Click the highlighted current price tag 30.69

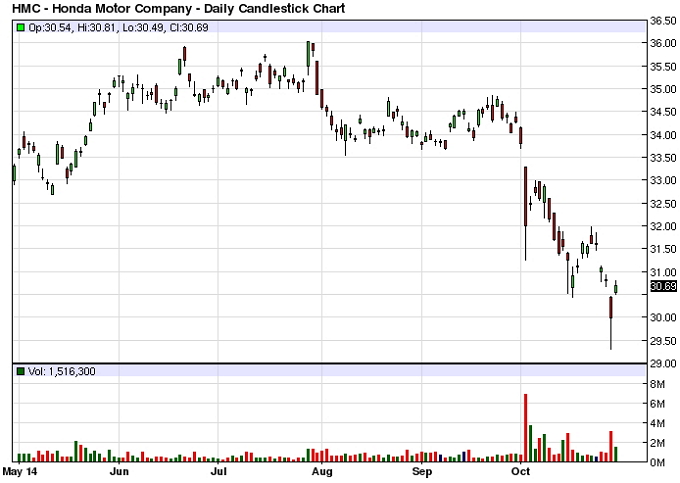[664, 286]
